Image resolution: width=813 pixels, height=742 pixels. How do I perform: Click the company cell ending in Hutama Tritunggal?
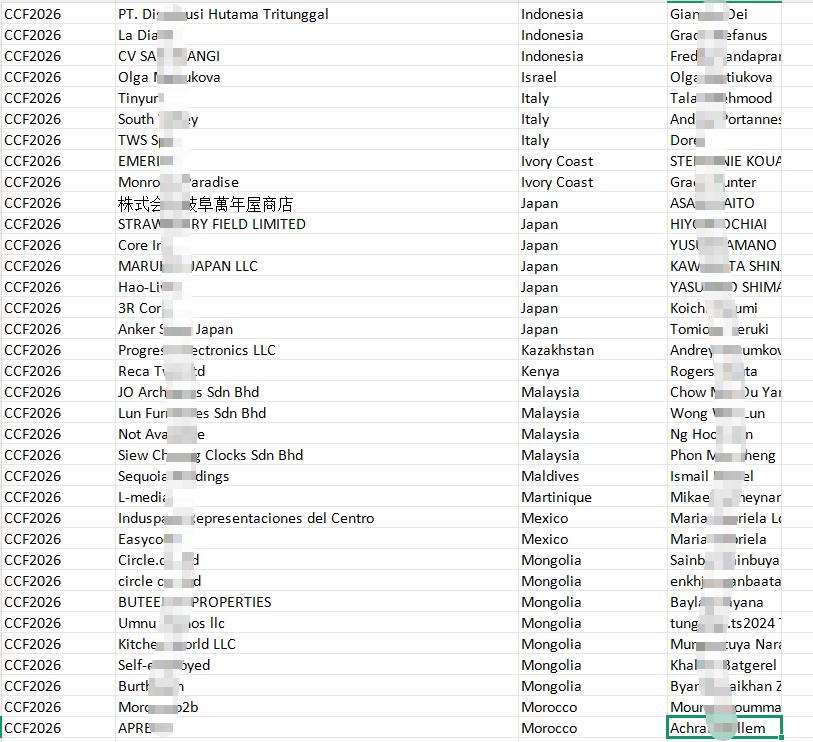pyautogui.click(x=223, y=14)
